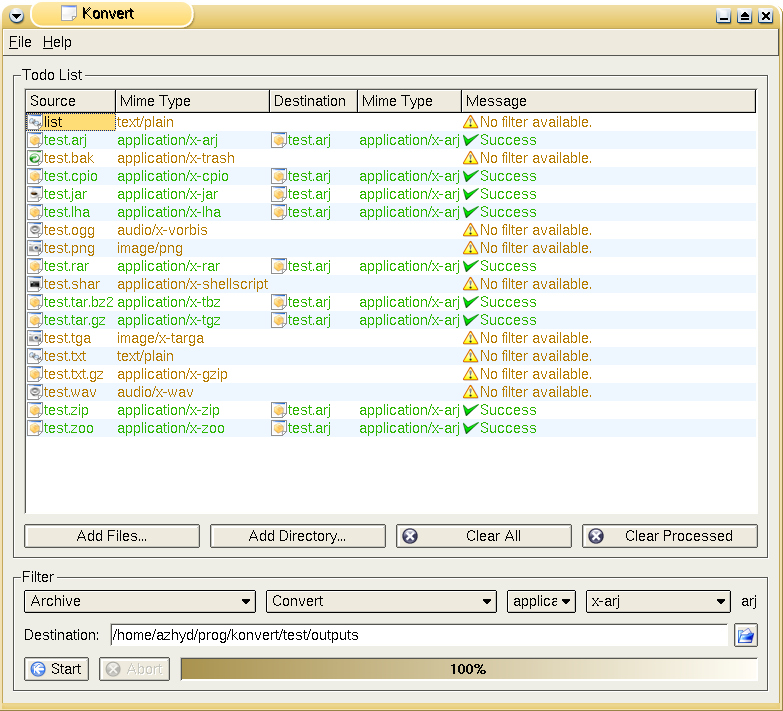
Task: Sort list by the Source column header
Action: (70, 101)
